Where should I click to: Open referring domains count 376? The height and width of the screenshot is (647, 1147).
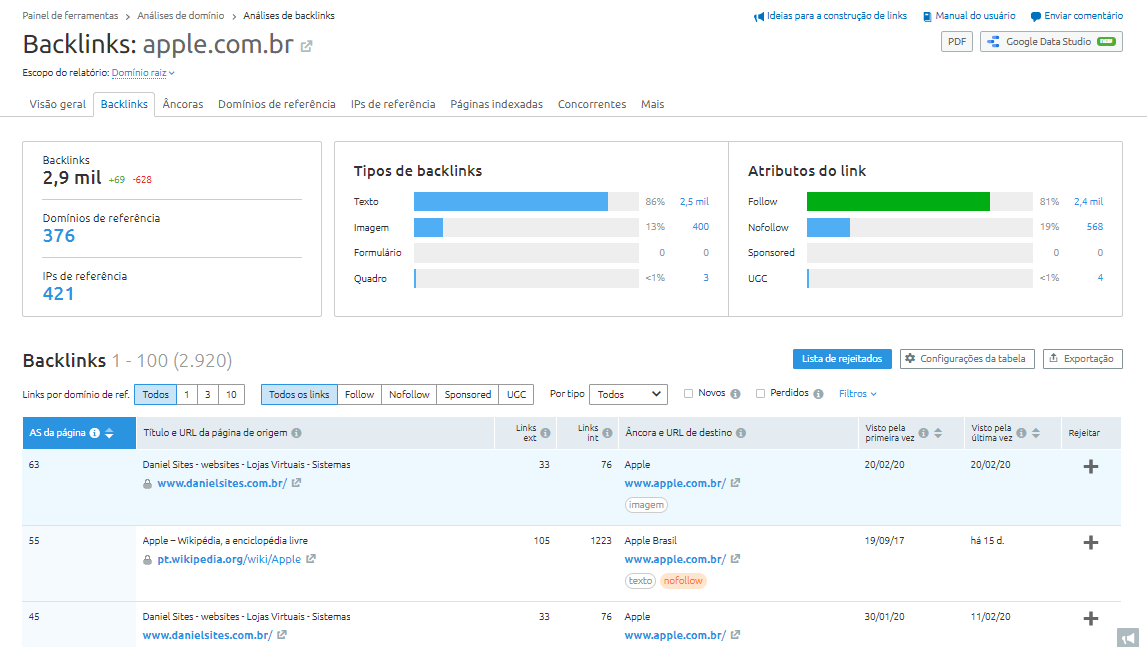tap(59, 236)
